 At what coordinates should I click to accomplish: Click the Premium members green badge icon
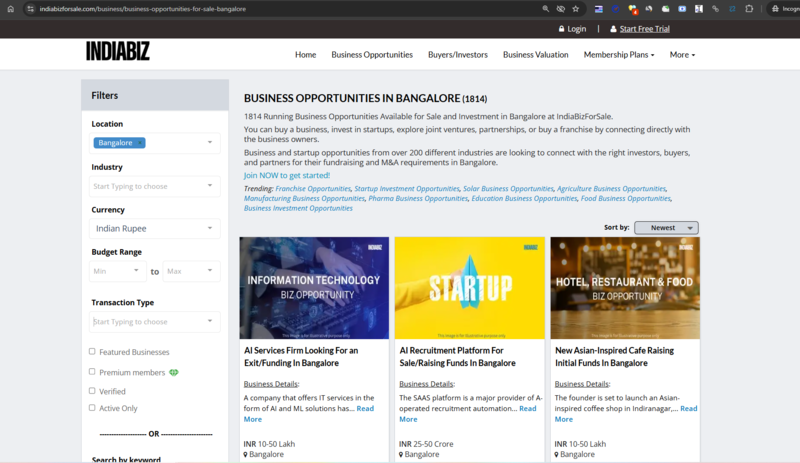point(173,372)
